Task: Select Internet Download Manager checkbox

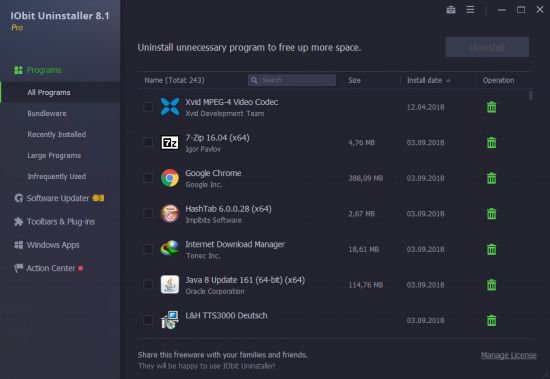Action: [x=148, y=249]
